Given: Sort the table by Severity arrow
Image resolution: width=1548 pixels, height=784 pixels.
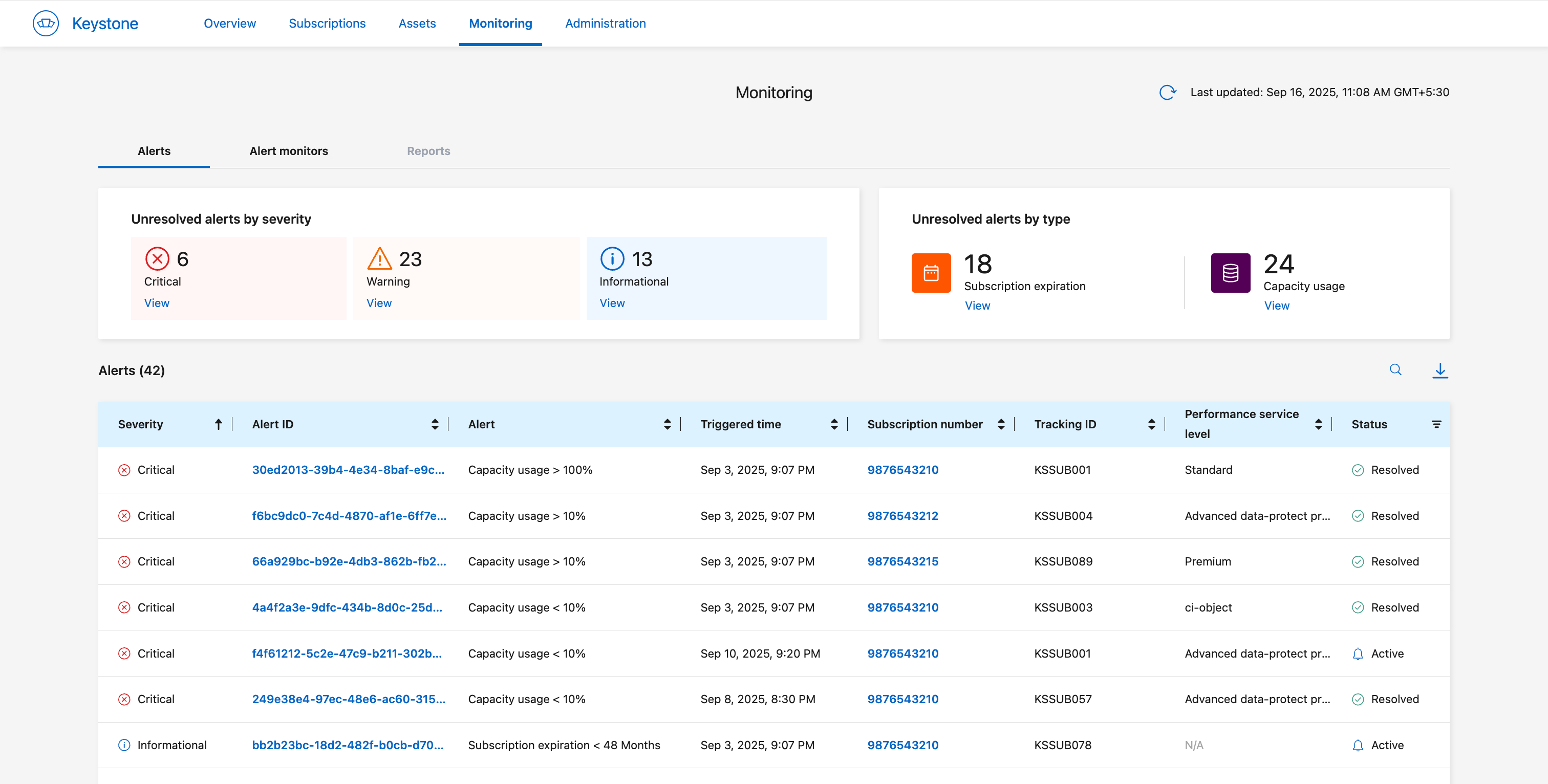Looking at the screenshot, I should (219, 424).
